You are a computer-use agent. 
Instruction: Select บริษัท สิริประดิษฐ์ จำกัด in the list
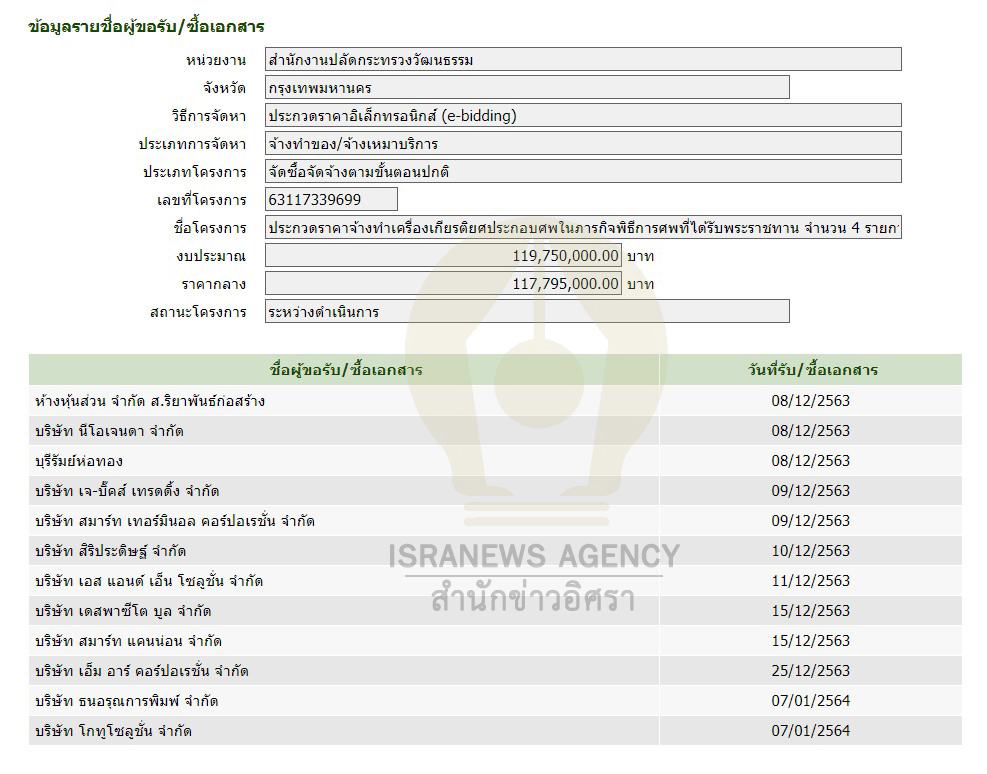pyautogui.click(x=110, y=551)
